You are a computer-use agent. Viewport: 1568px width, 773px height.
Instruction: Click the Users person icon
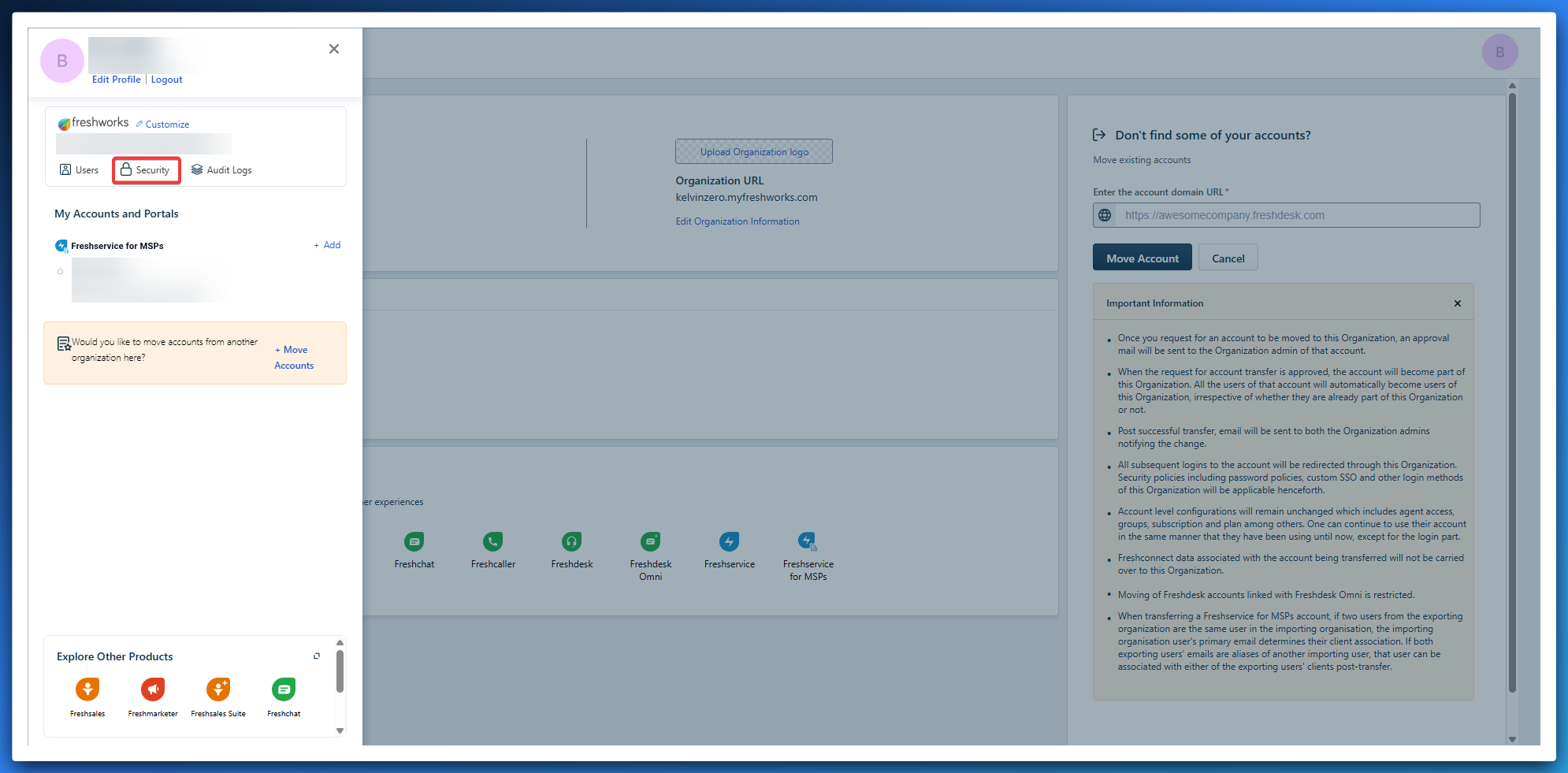(x=65, y=169)
